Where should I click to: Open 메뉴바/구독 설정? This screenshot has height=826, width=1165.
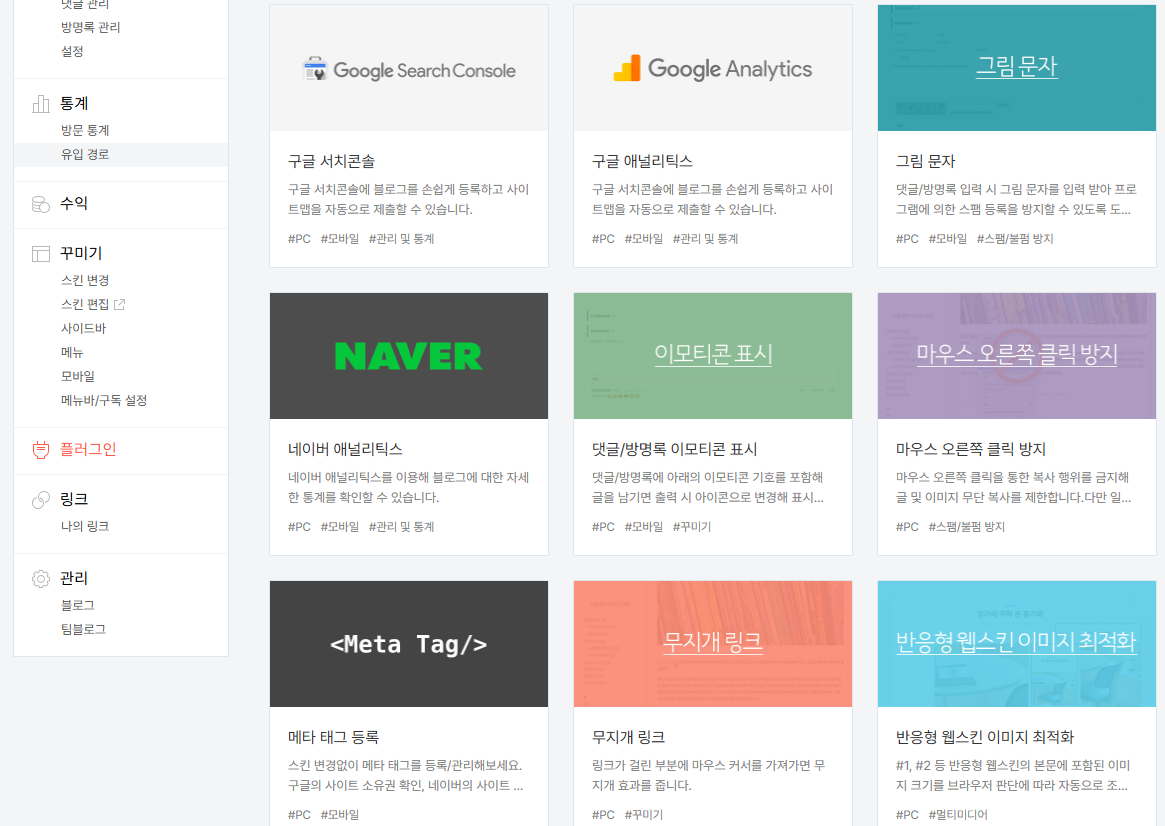pos(104,400)
